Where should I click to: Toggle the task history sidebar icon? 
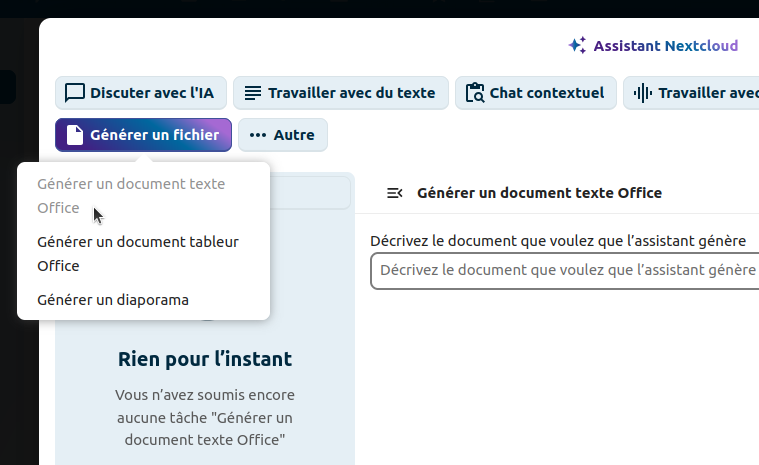[x=395, y=193]
